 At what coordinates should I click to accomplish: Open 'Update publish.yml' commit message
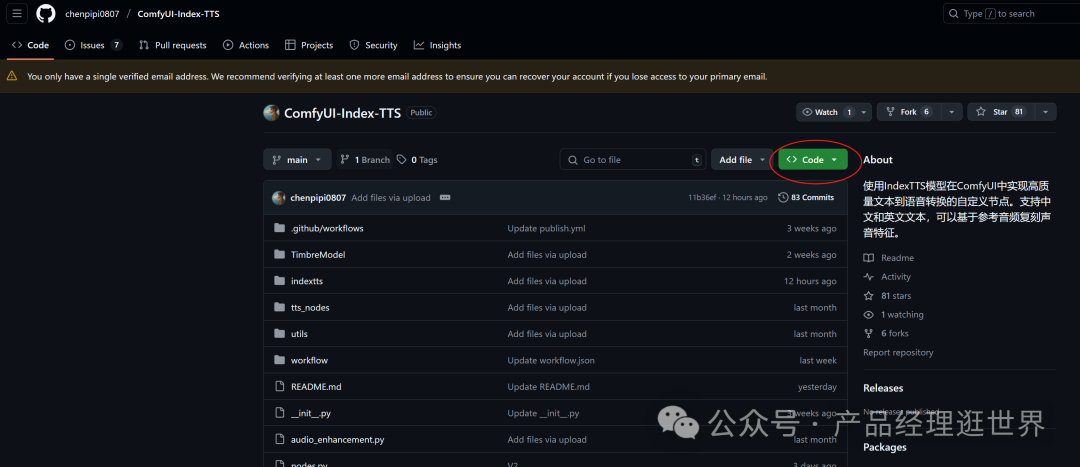click(546, 228)
